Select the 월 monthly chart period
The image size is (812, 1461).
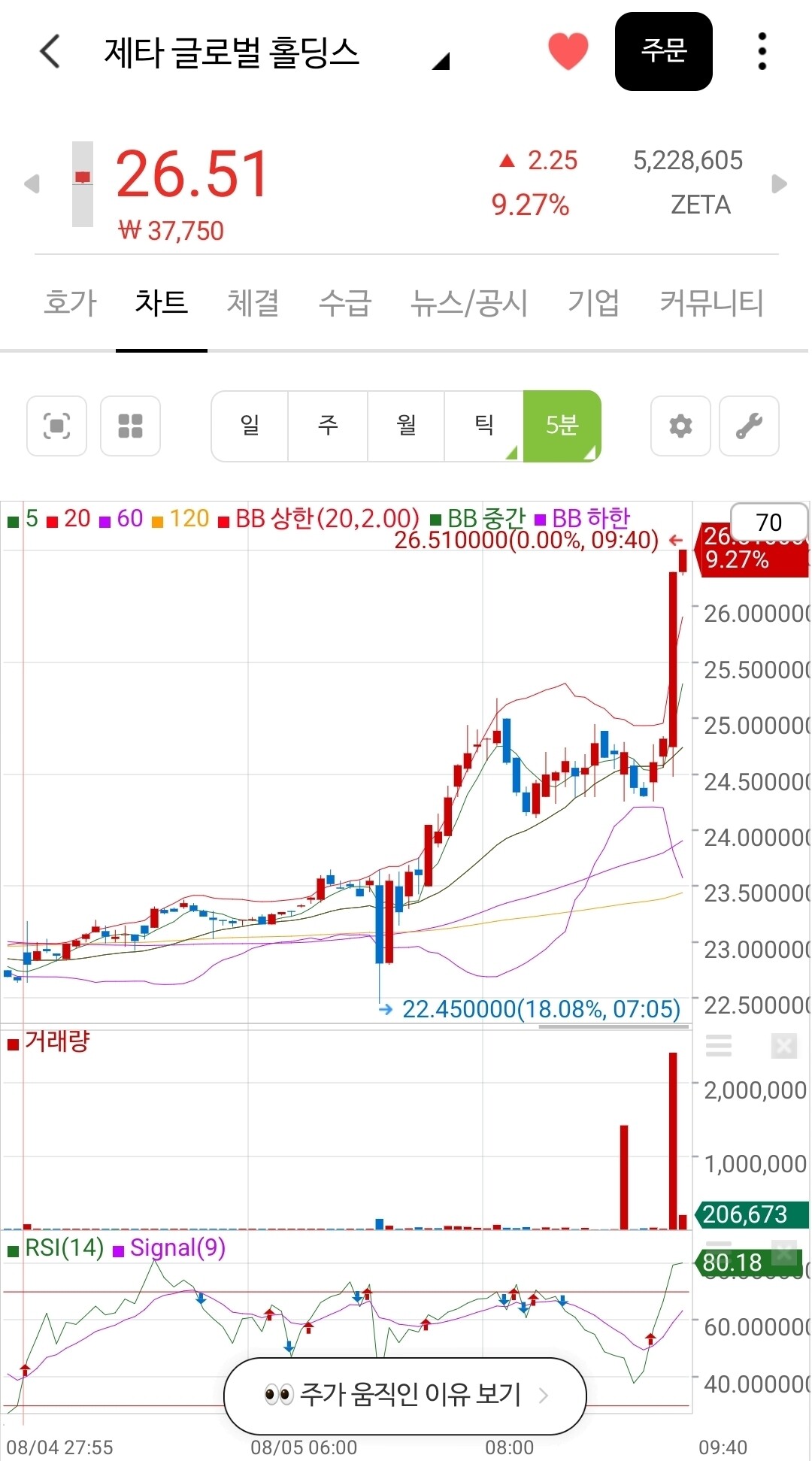(406, 426)
